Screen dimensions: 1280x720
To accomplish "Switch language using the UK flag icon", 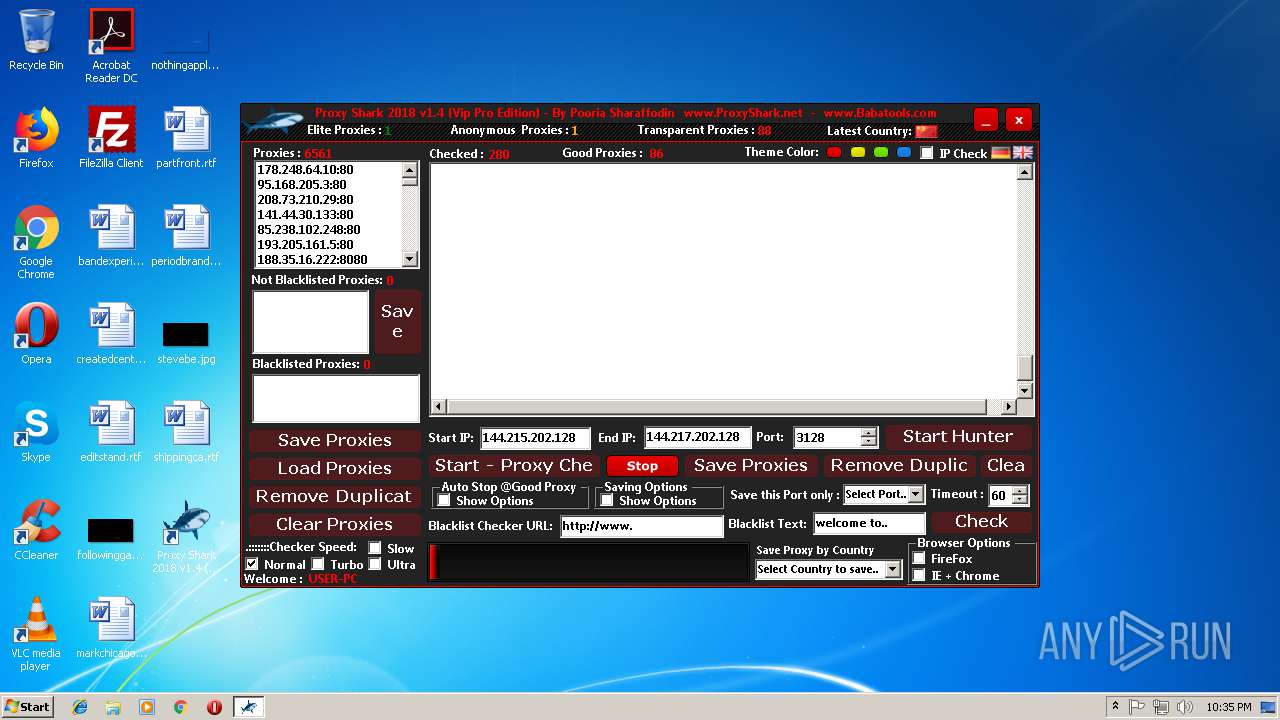I will pyautogui.click(x=1022, y=153).
